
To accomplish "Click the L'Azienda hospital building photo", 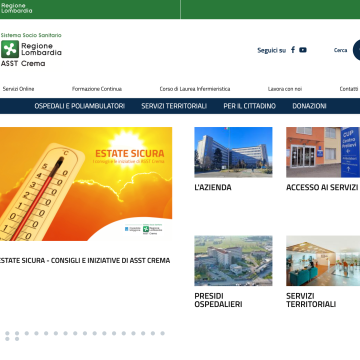I will click(233, 152).
